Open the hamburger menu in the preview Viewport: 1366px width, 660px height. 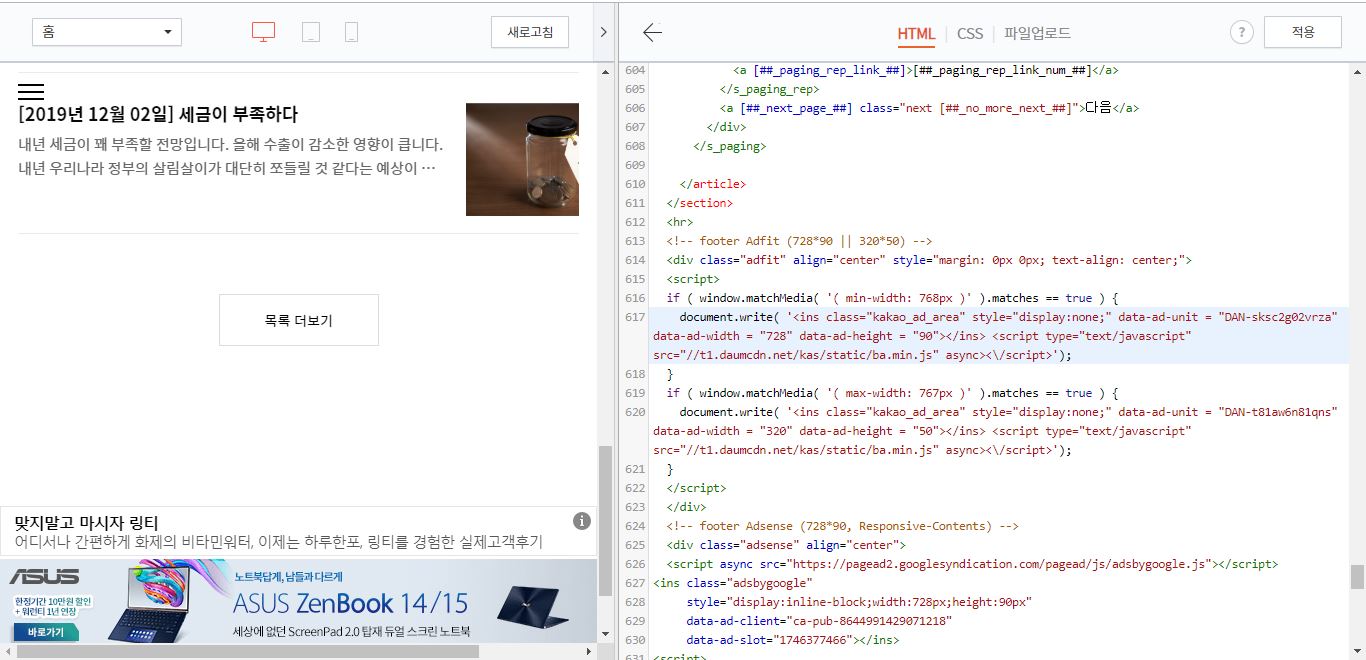31,91
